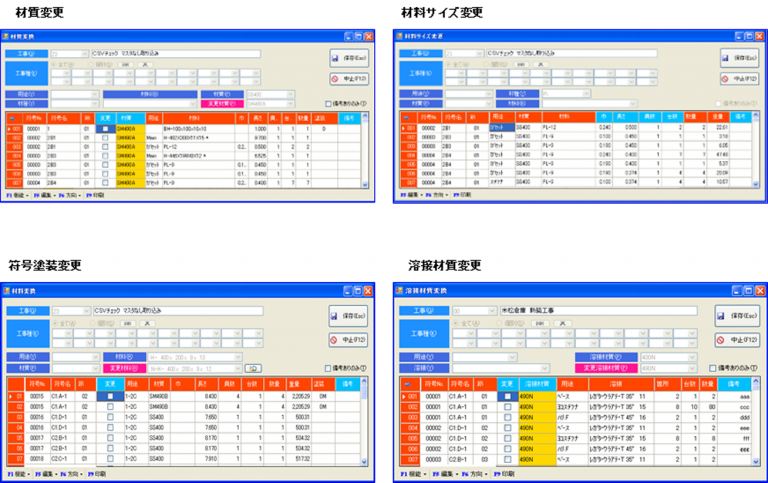Select 個別 radio button in 溶接材質変更 window
This screenshot has width=768, height=483.
499,323
